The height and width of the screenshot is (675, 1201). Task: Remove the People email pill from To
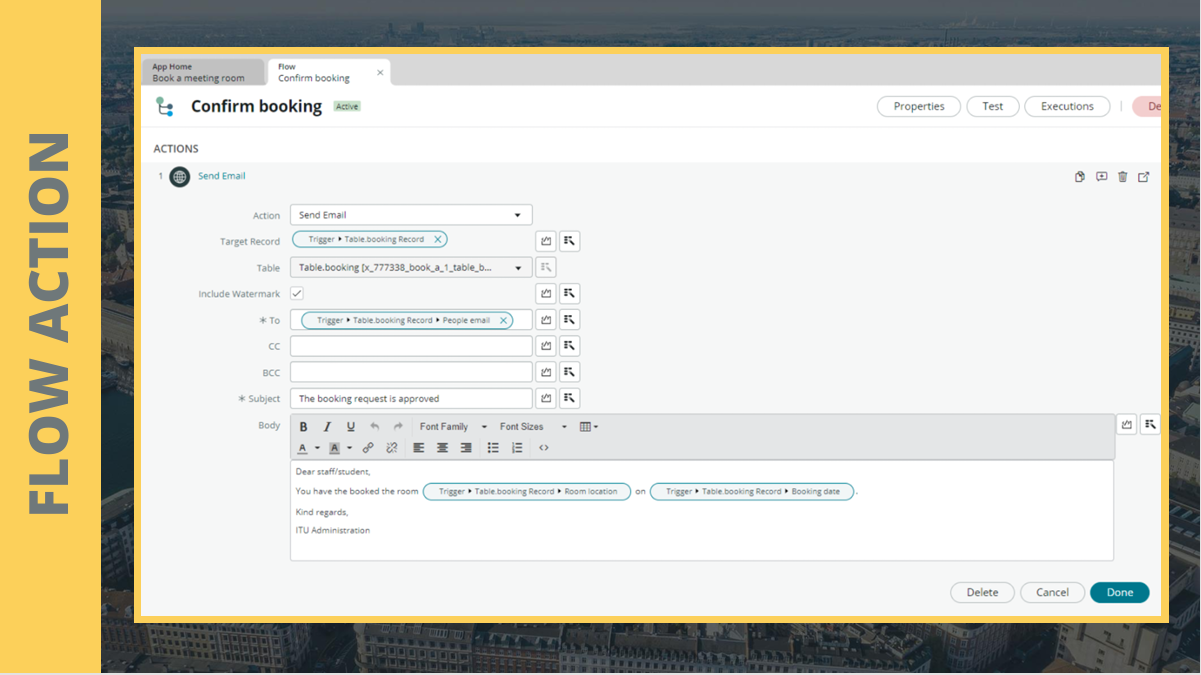pos(504,321)
